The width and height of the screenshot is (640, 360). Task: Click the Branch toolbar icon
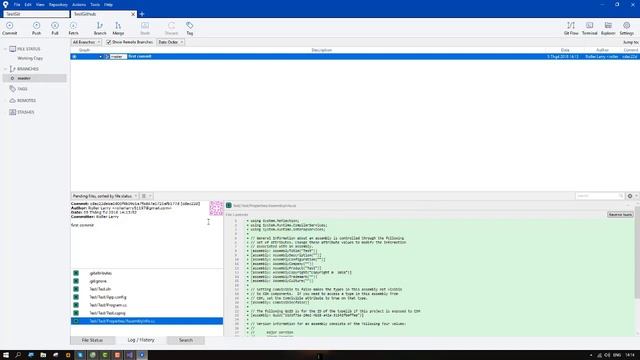100,28
